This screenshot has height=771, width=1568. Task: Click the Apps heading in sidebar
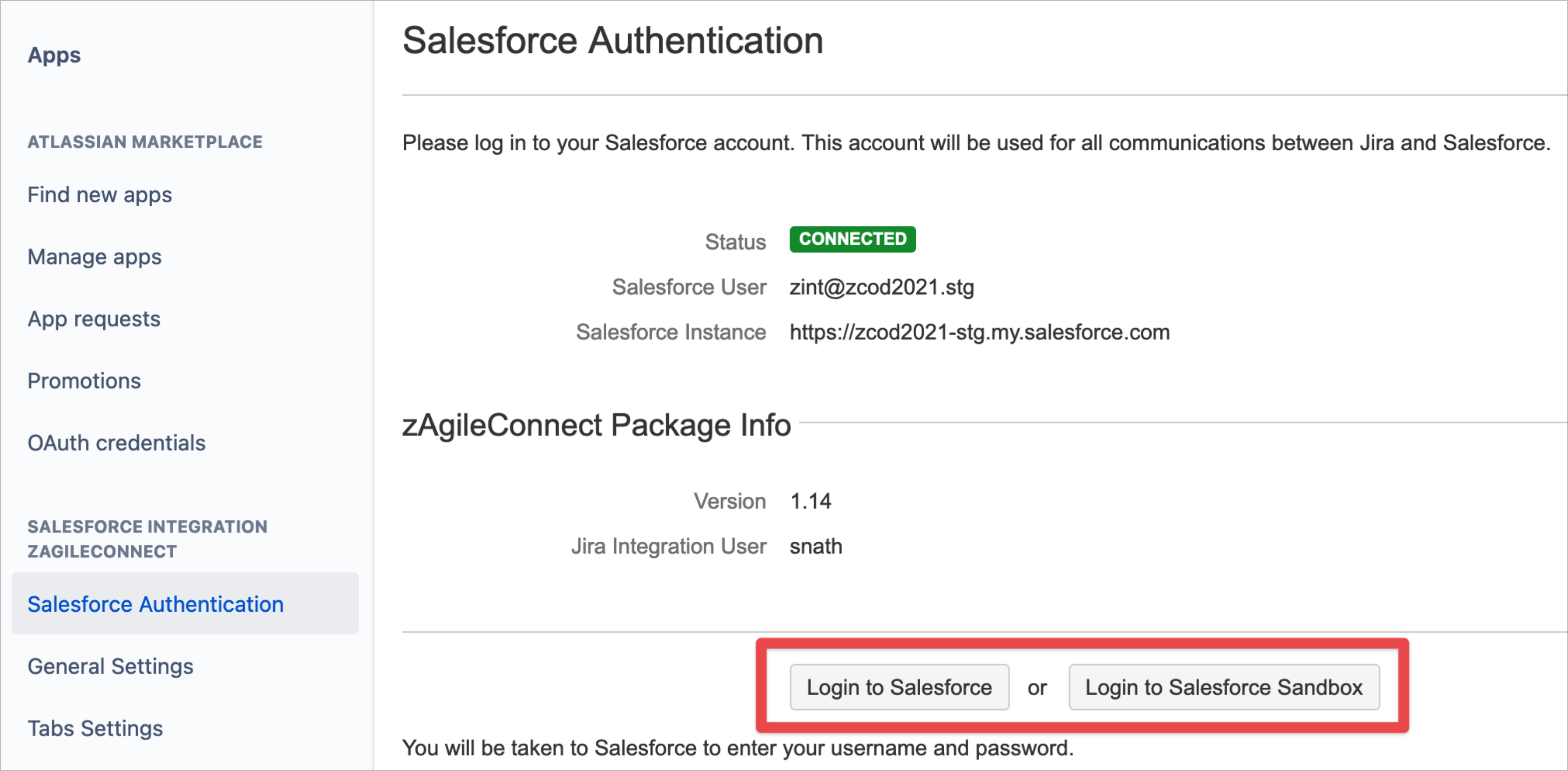coord(54,55)
